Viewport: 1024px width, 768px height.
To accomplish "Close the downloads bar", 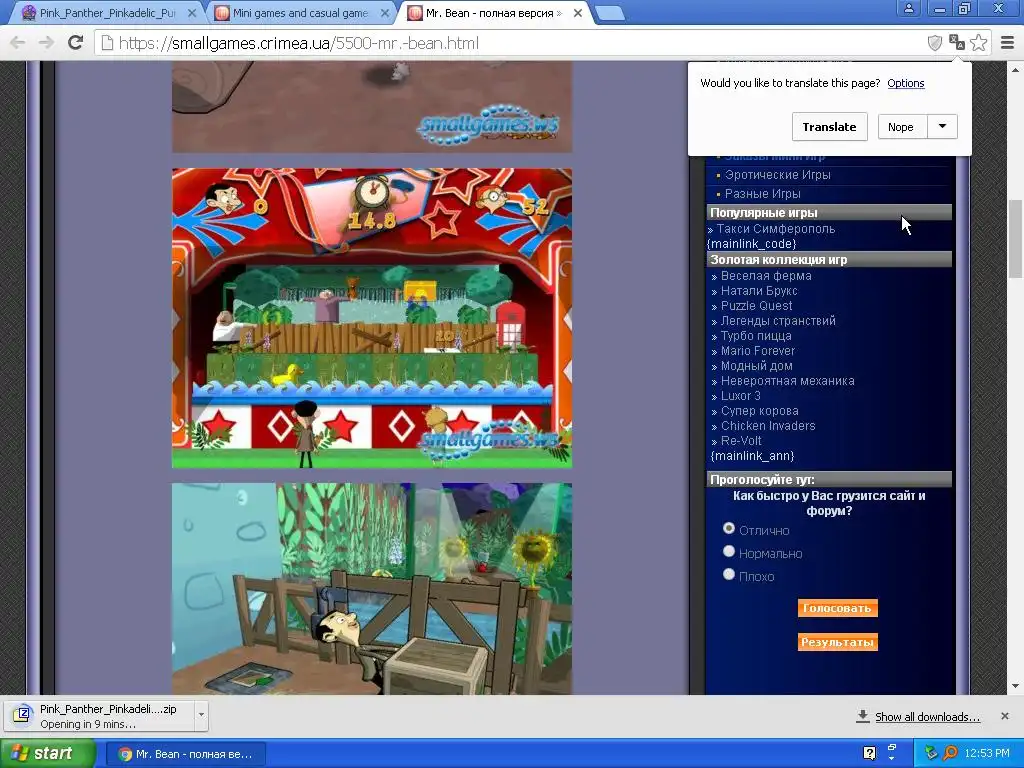I will point(1005,716).
